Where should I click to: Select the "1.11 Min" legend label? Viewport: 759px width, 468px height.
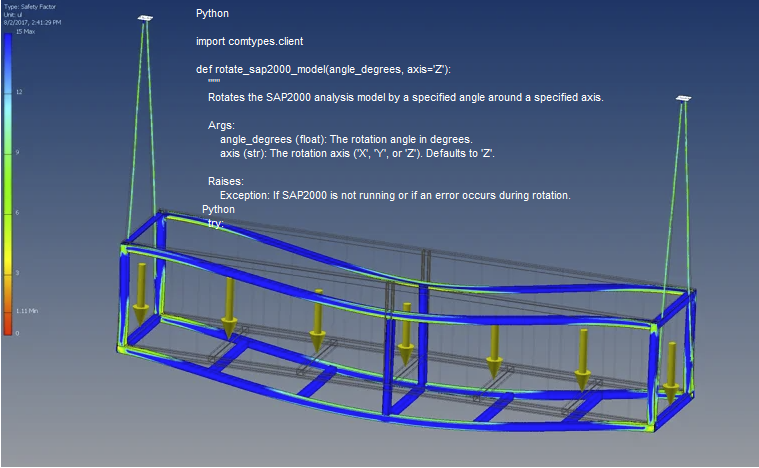pyautogui.click(x=26, y=313)
